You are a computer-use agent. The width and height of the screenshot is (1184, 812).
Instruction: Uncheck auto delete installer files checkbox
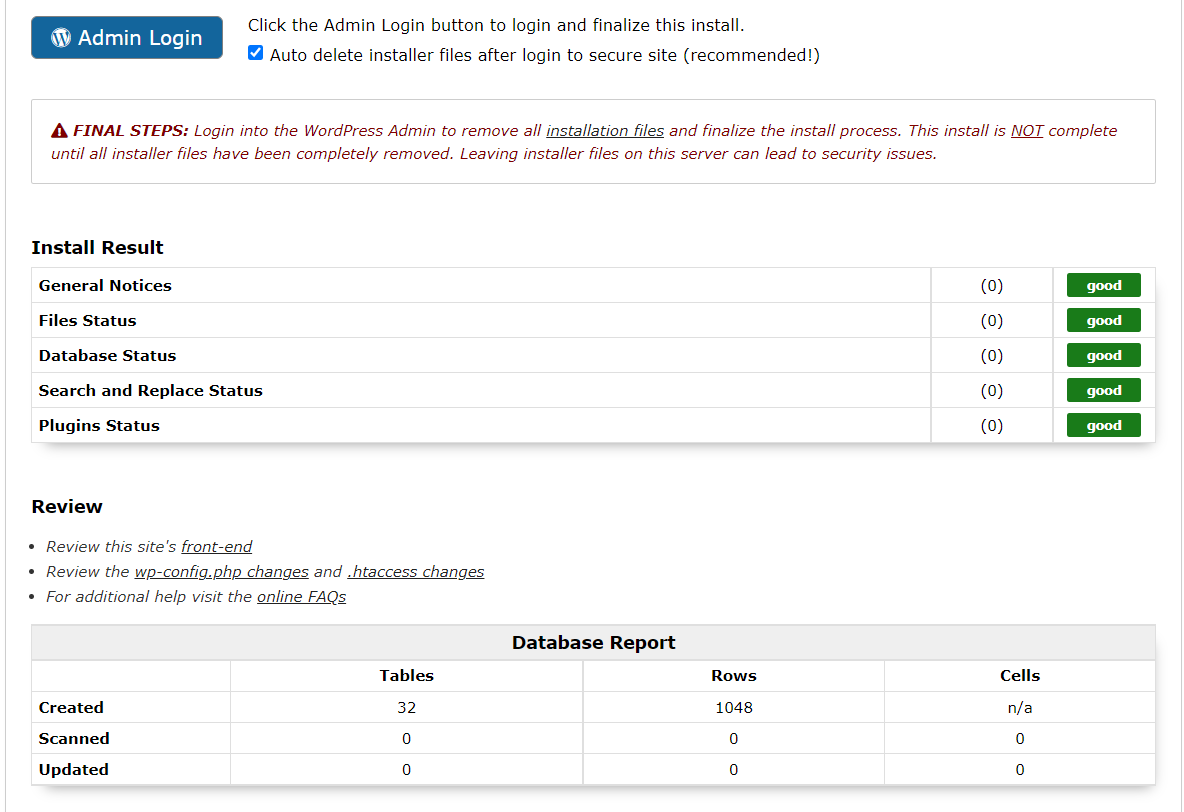pos(256,54)
